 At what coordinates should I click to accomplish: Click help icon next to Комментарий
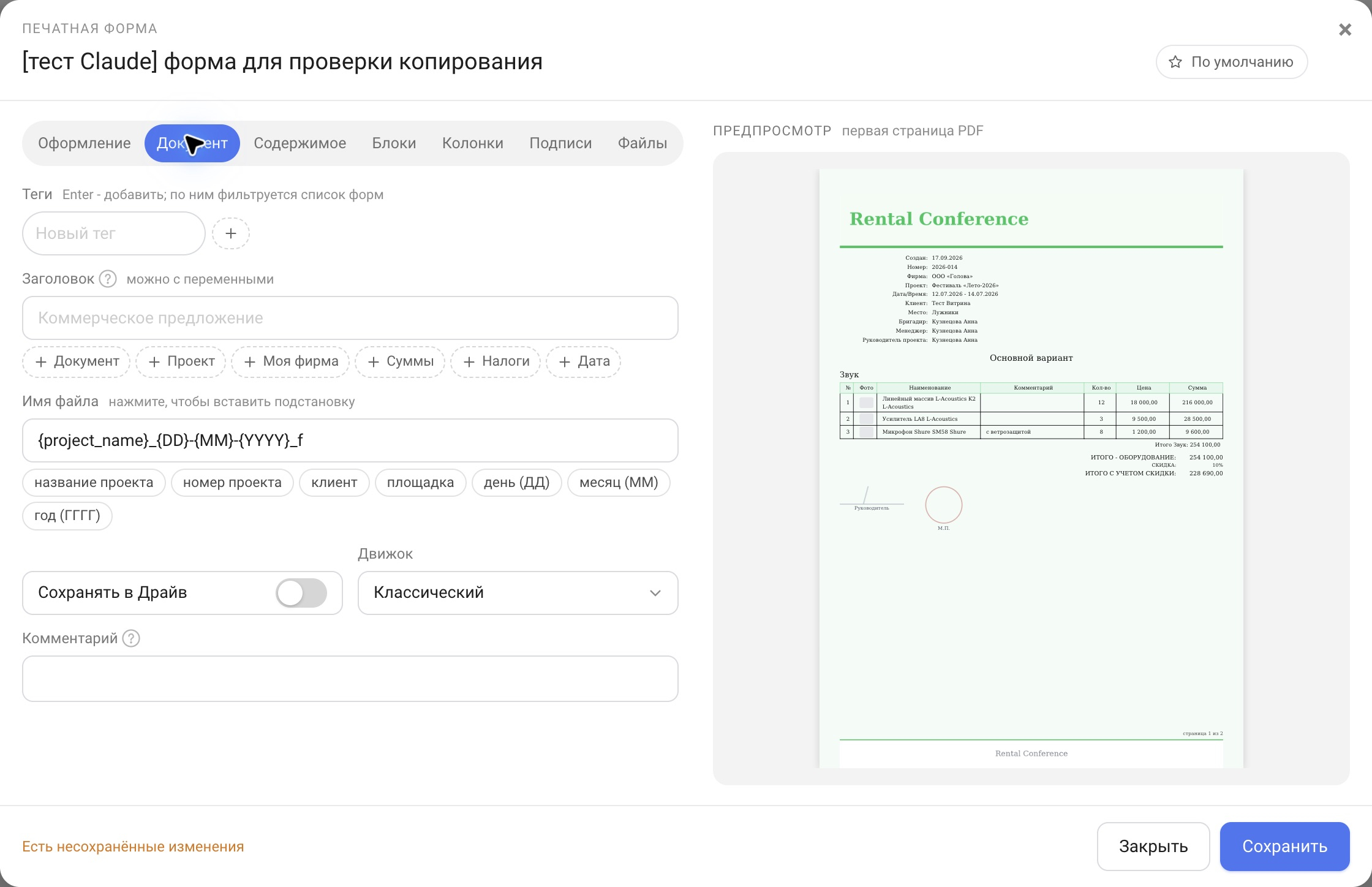131,638
